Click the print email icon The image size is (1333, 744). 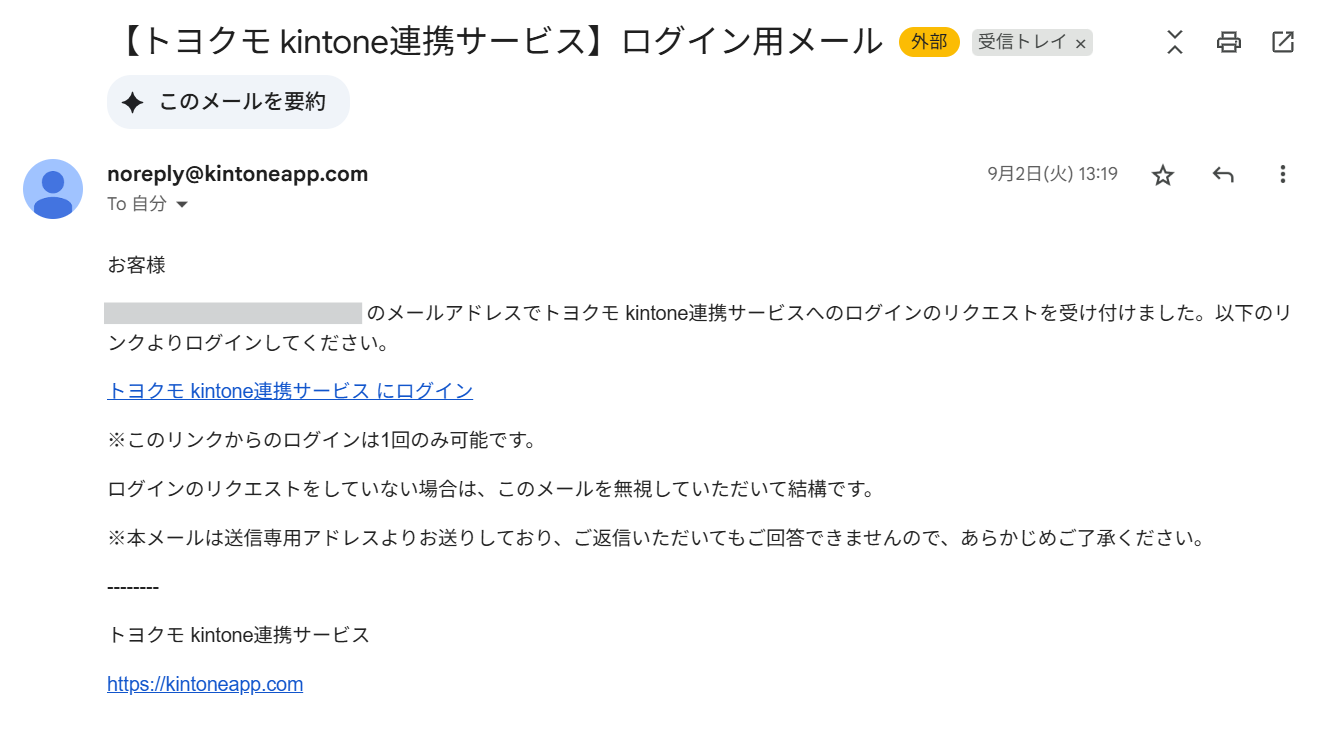coord(1229,42)
